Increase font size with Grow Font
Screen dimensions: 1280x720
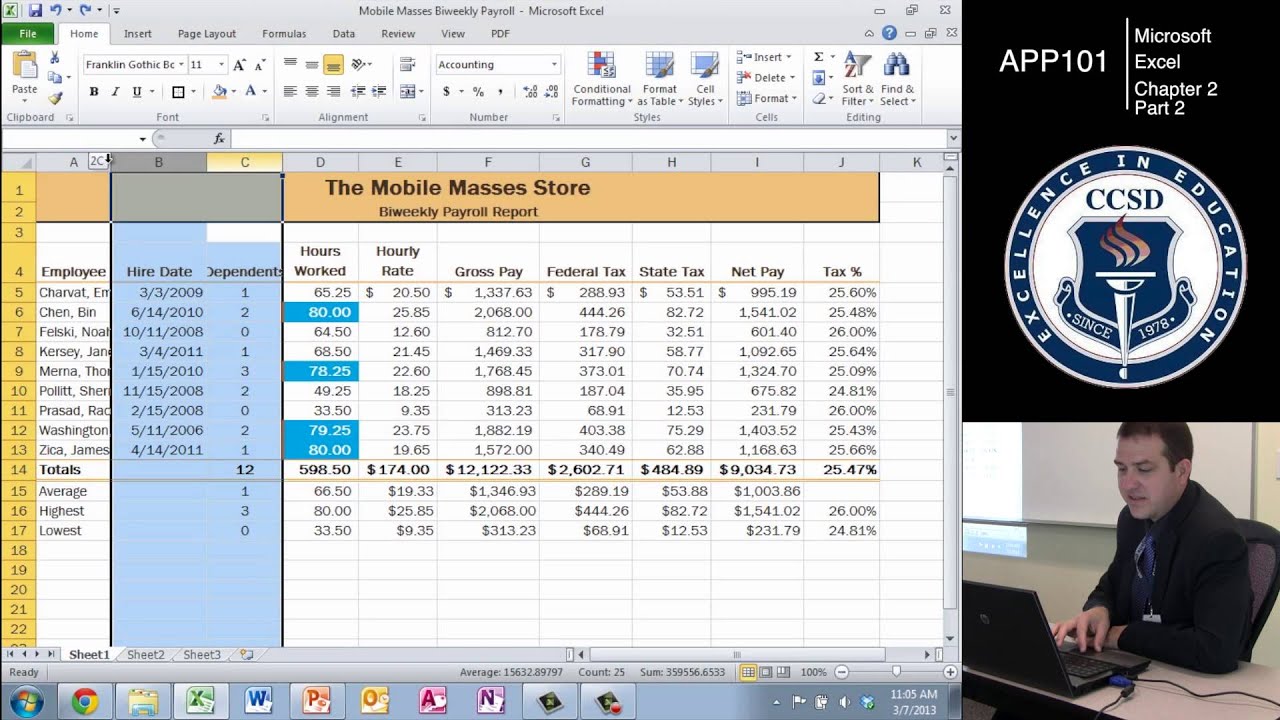[x=239, y=65]
